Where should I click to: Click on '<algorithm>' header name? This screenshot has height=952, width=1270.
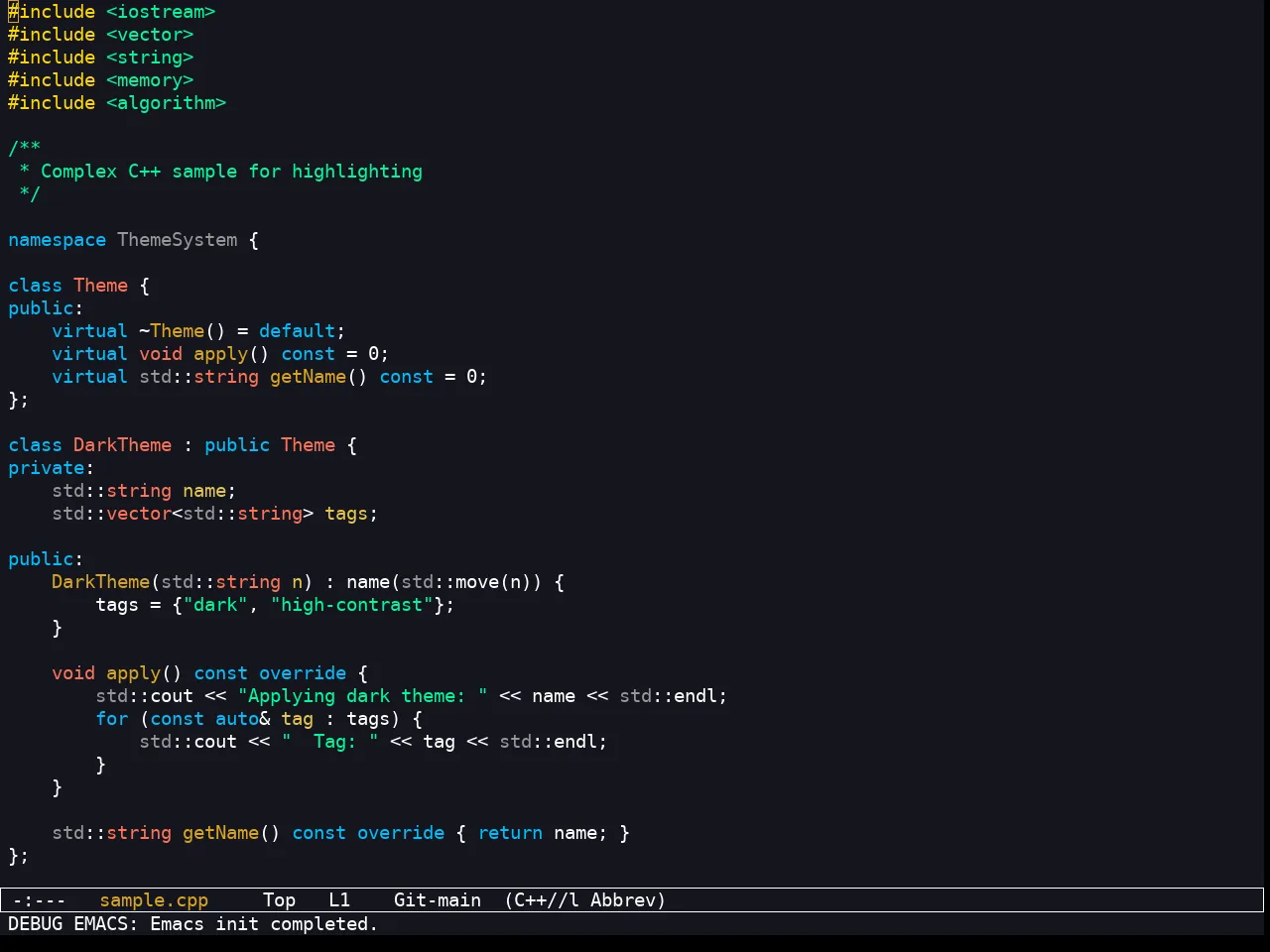pos(167,103)
